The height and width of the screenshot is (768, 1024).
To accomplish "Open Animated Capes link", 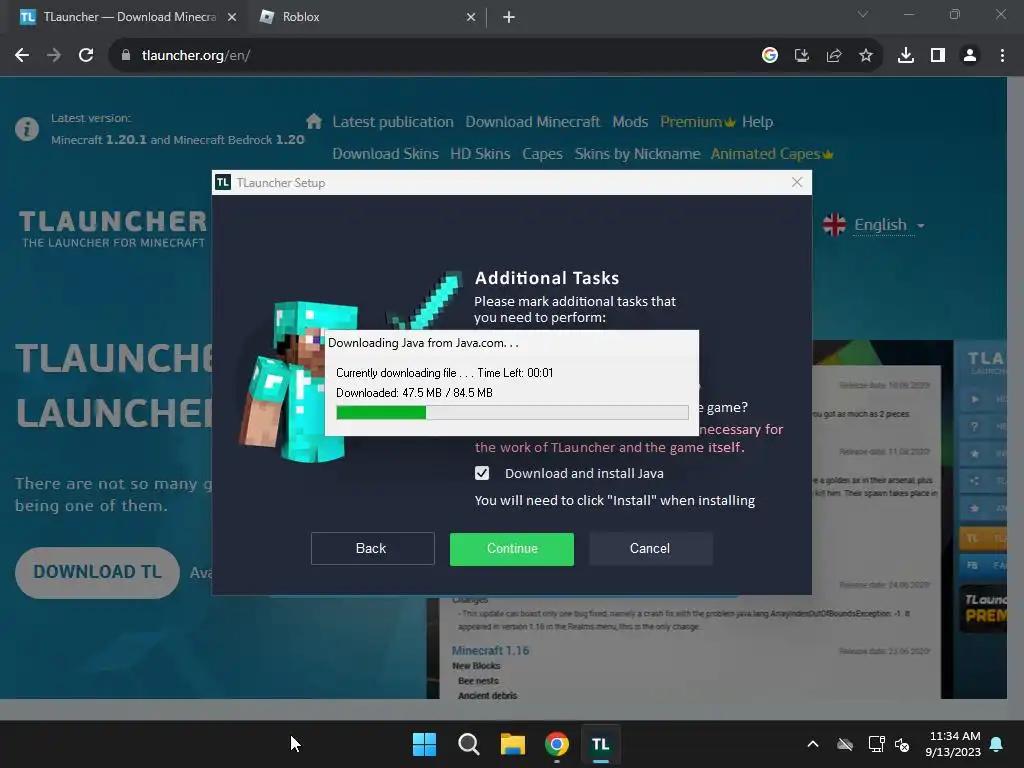I will click(772, 154).
